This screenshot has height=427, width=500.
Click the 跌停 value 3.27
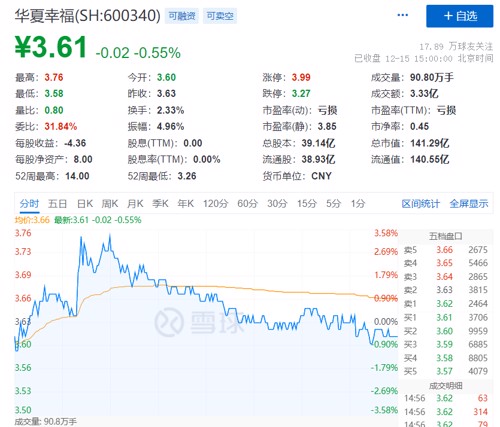click(x=301, y=94)
